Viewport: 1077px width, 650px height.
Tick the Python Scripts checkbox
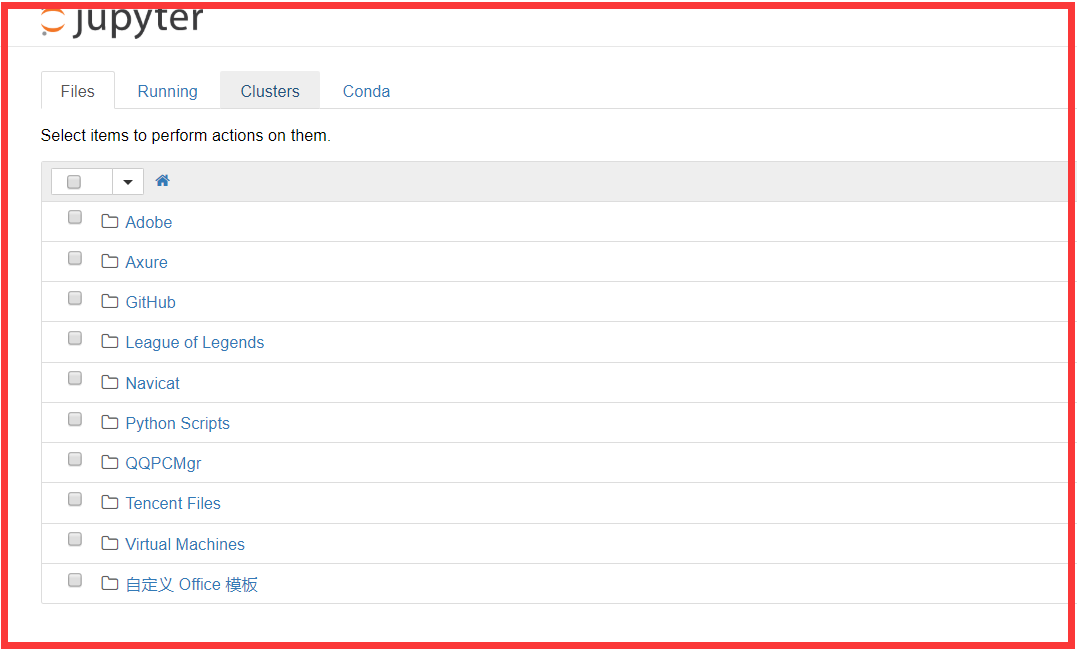click(x=75, y=419)
